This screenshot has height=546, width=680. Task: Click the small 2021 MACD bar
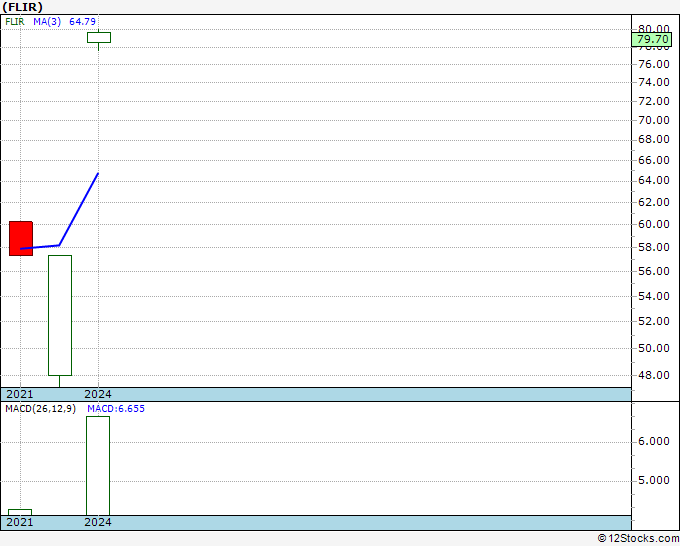tap(20, 512)
